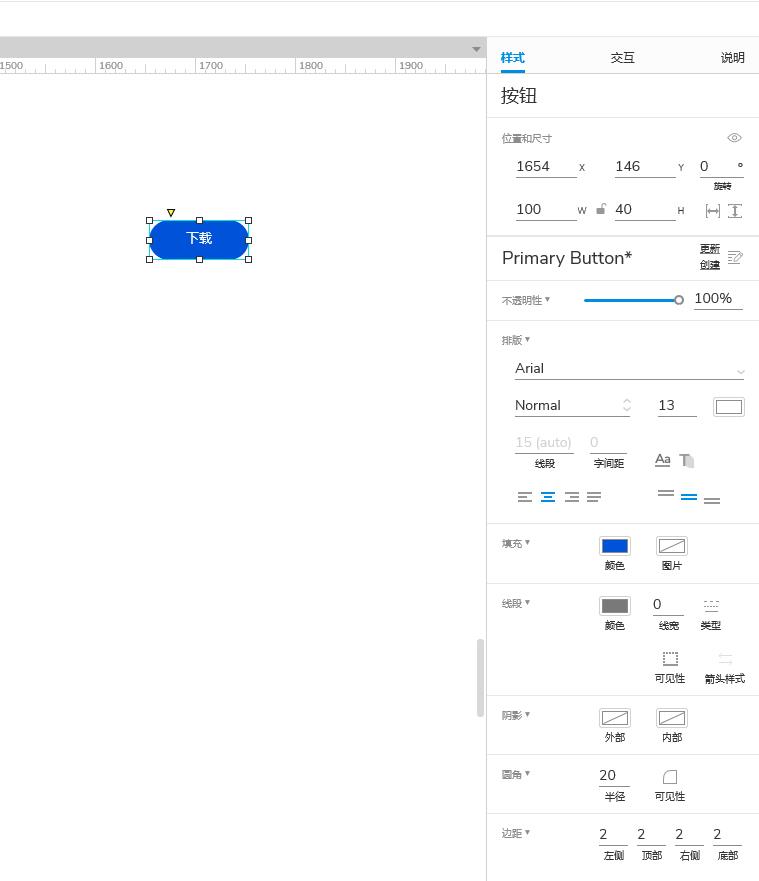Click the line spacing field 15 (auto)
Image resolution: width=759 pixels, height=881 pixels.
click(x=544, y=443)
